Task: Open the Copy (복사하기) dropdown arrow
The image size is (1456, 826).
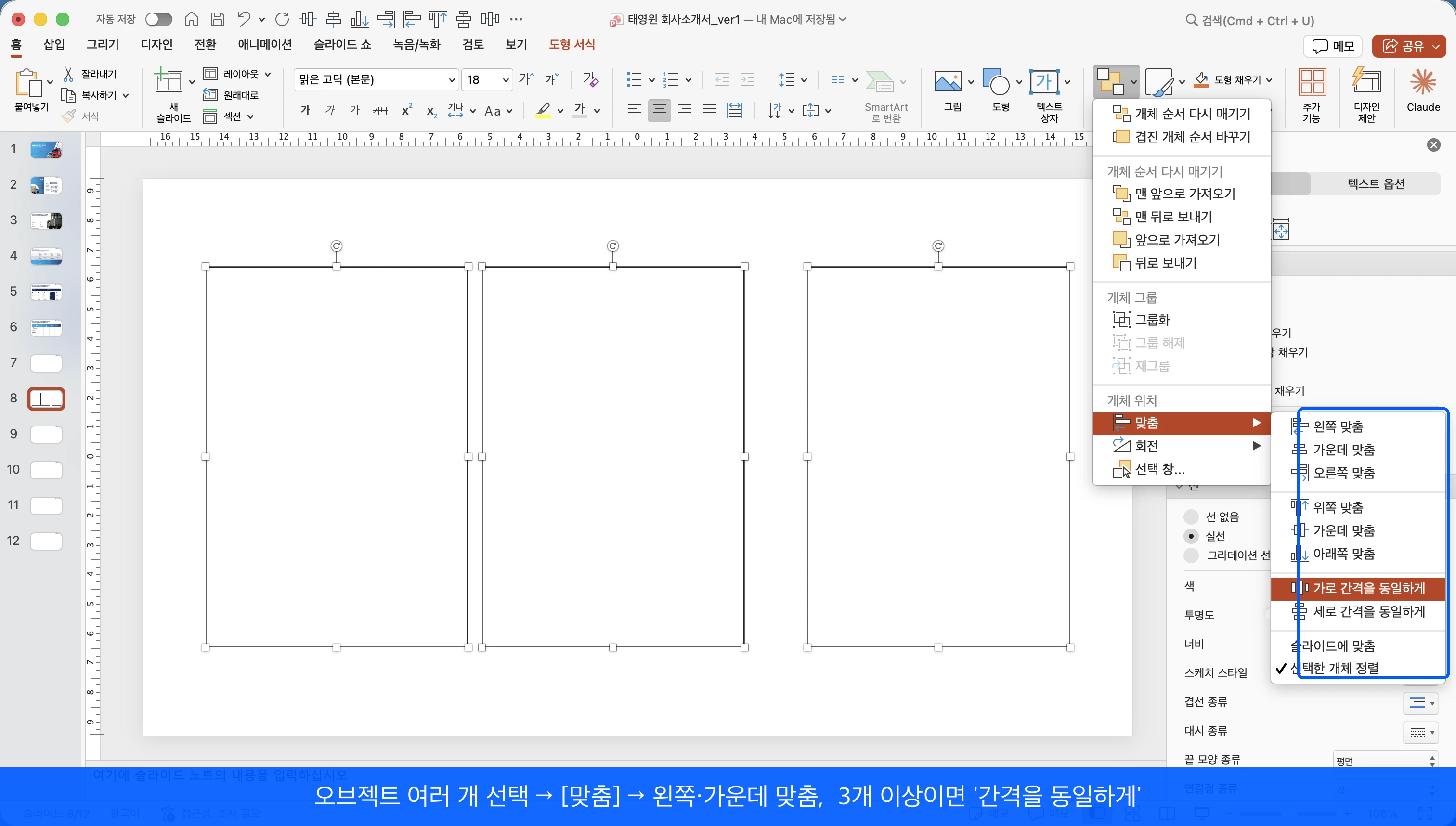Action: pyautogui.click(x=125, y=95)
